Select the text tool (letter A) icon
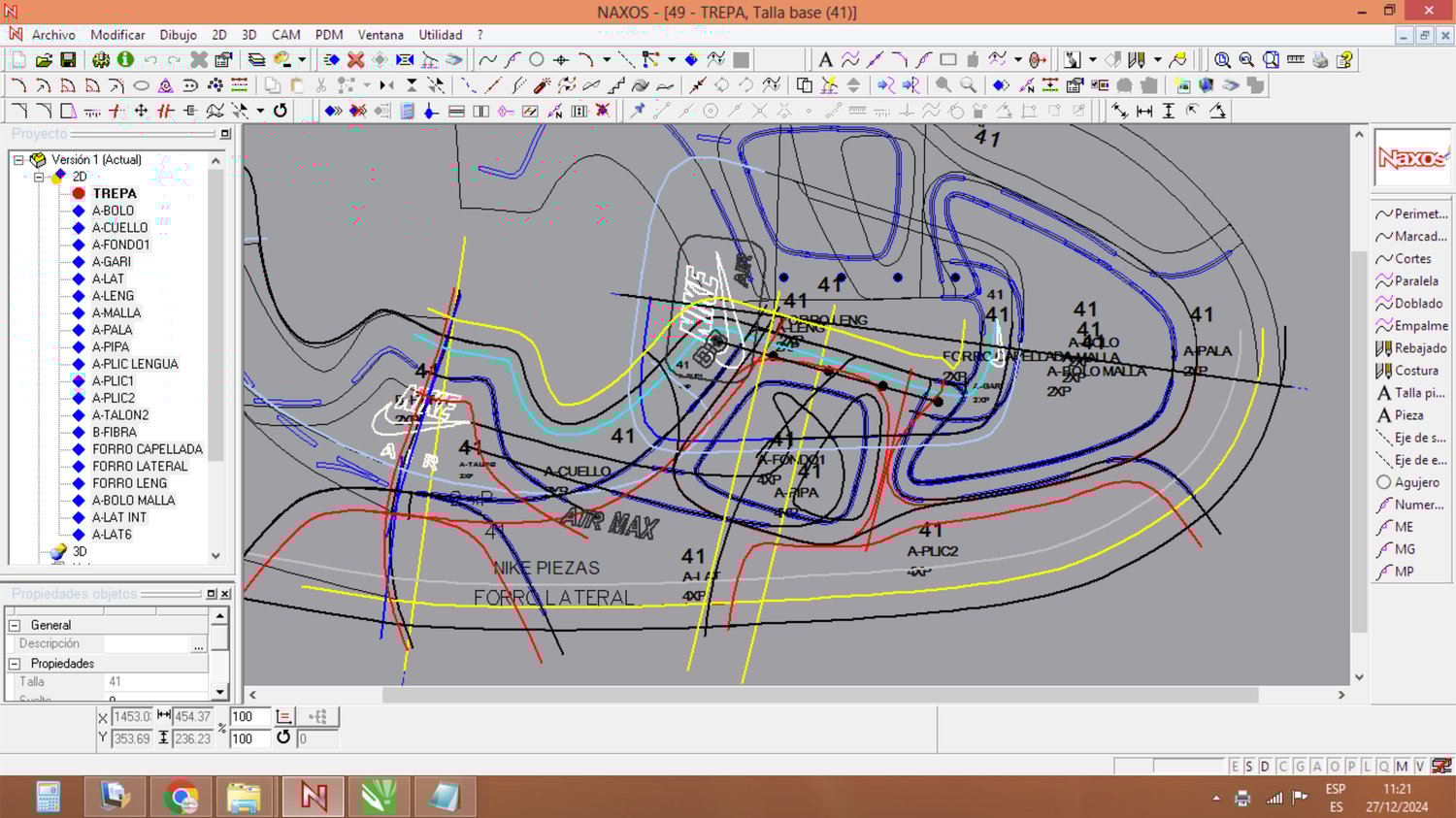 coord(825,60)
